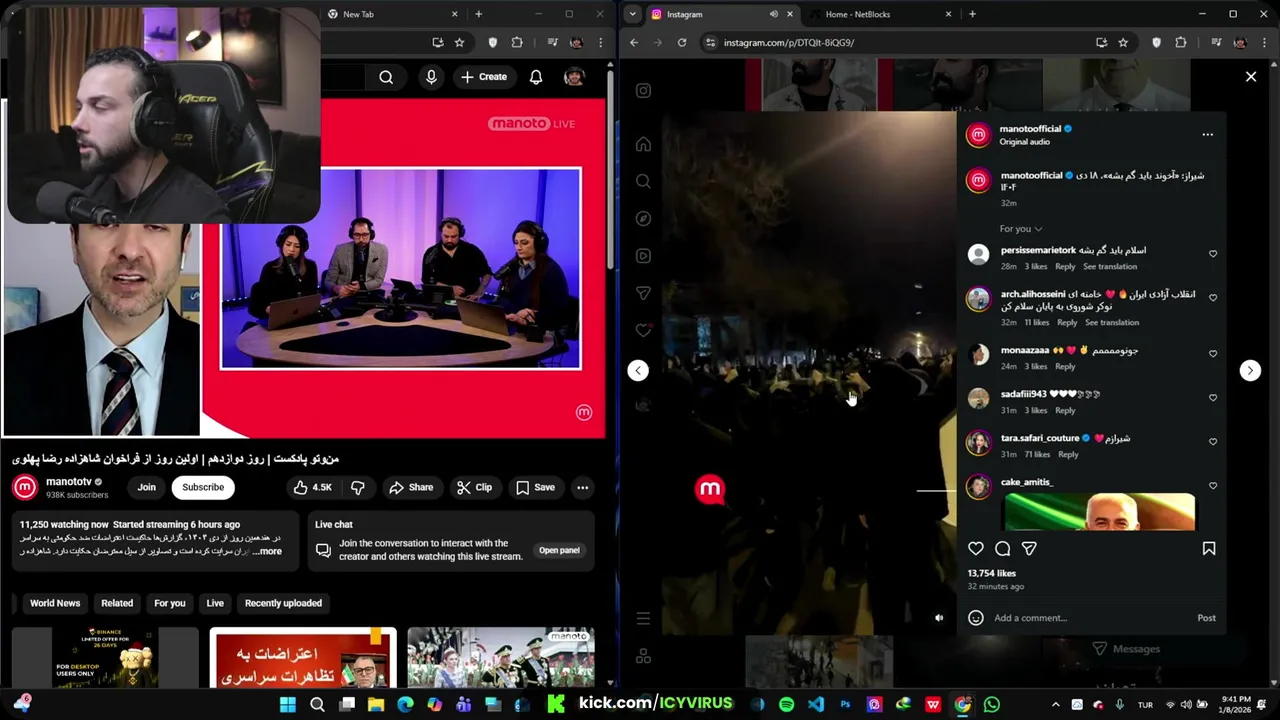This screenshot has height=720, width=1280.
Task: Go to next Instagram post arrow
Action: coord(1250,370)
